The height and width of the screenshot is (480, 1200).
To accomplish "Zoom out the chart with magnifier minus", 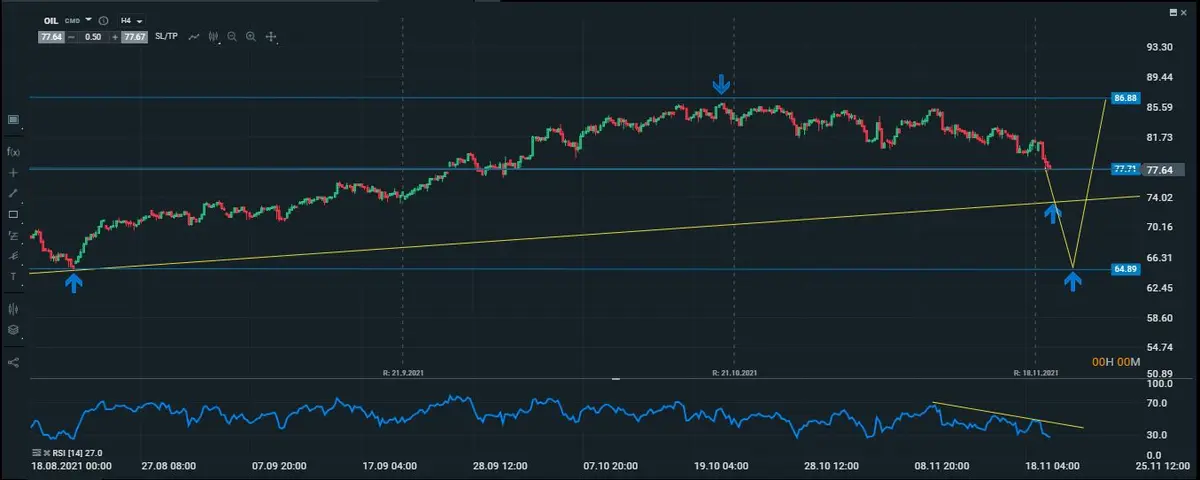I will (x=232, y=37).
